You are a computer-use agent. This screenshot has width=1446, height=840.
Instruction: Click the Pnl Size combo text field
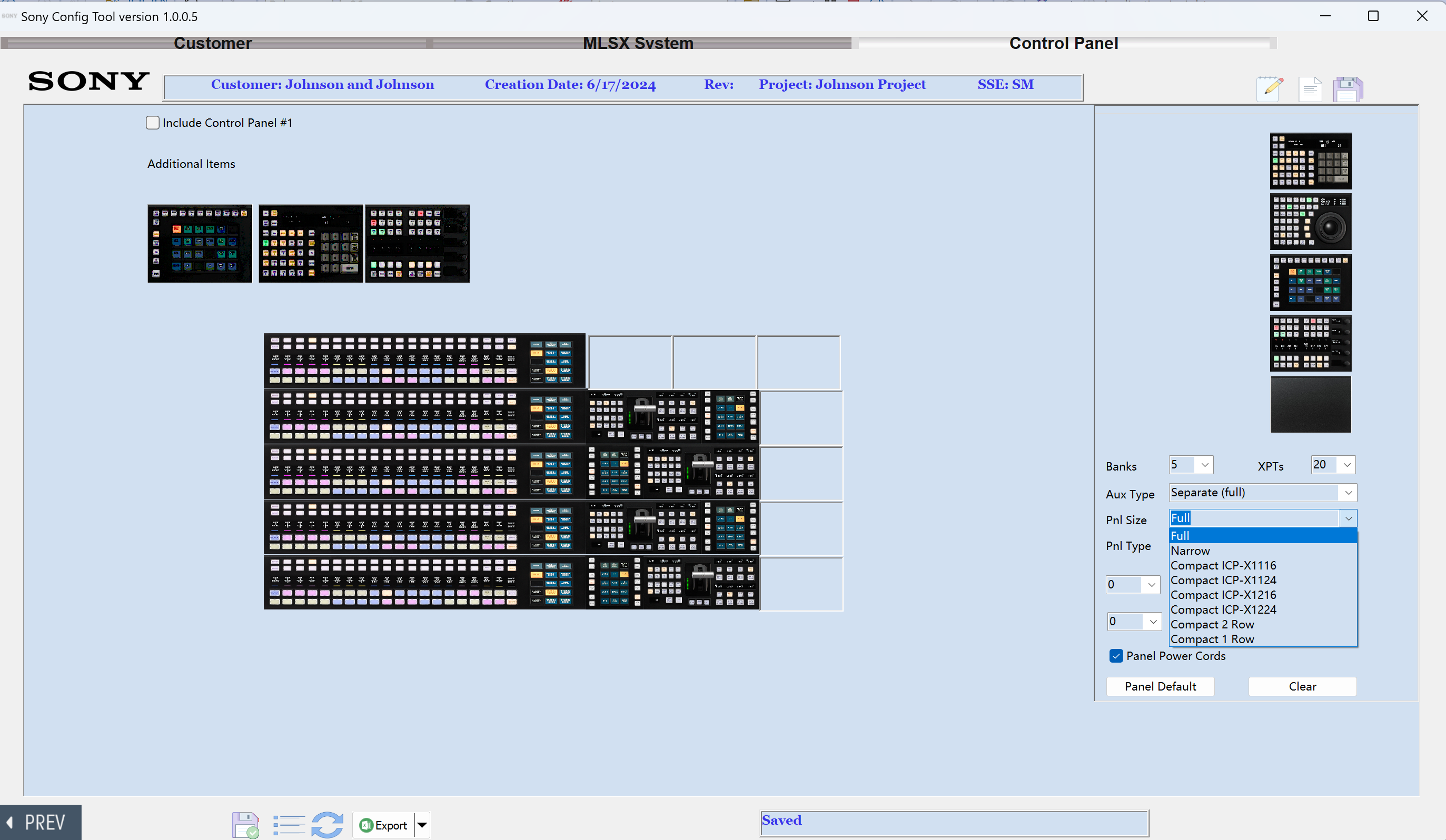pos(1254,518)
